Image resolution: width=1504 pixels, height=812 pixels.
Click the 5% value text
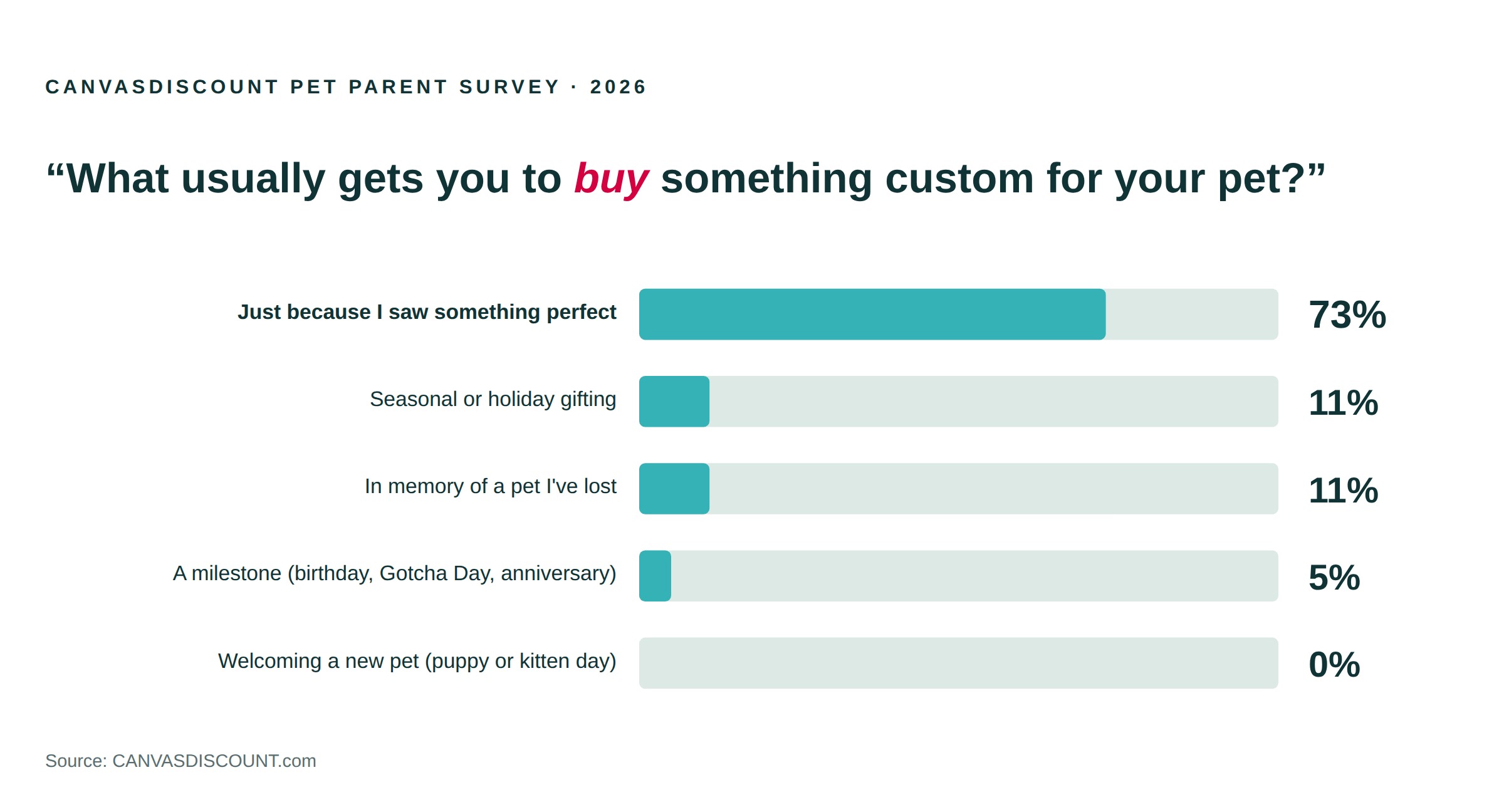pyautogui.click(x=1334, y=577)
